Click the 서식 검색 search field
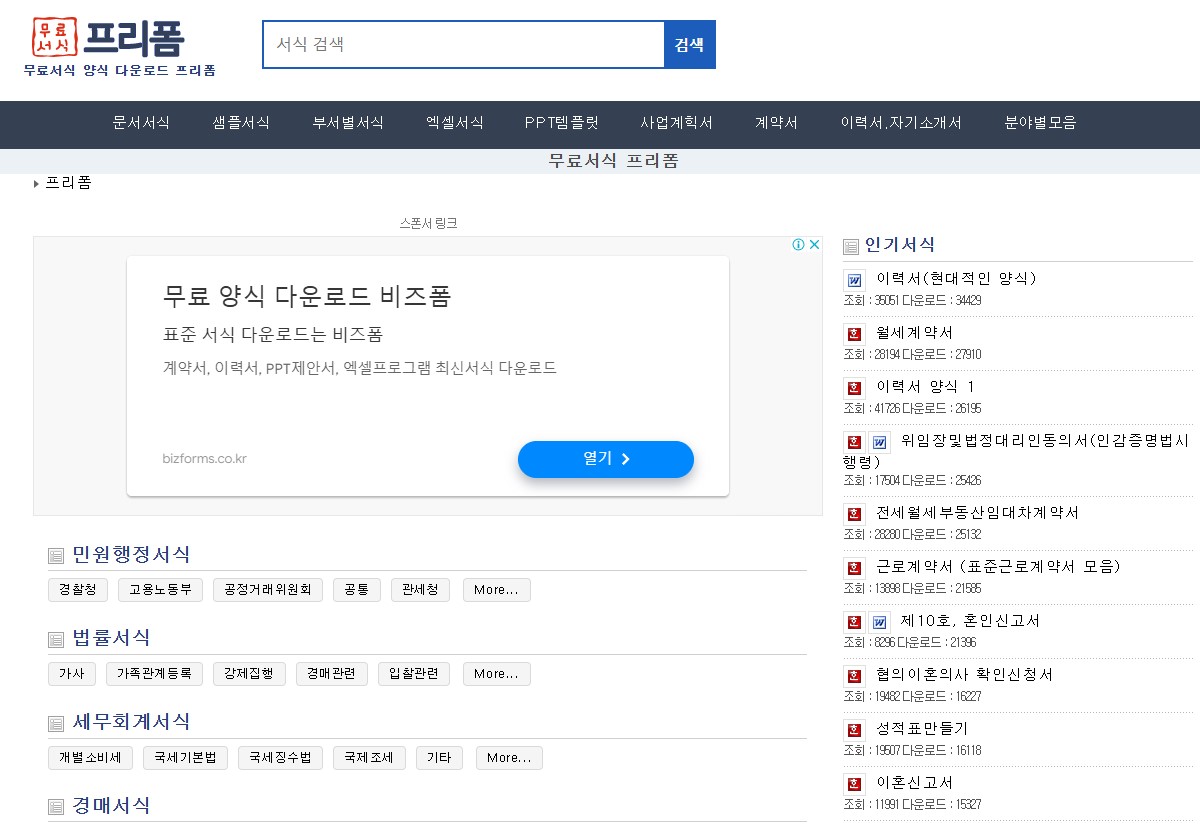1200x827 pixels. [x=464, y=45]
